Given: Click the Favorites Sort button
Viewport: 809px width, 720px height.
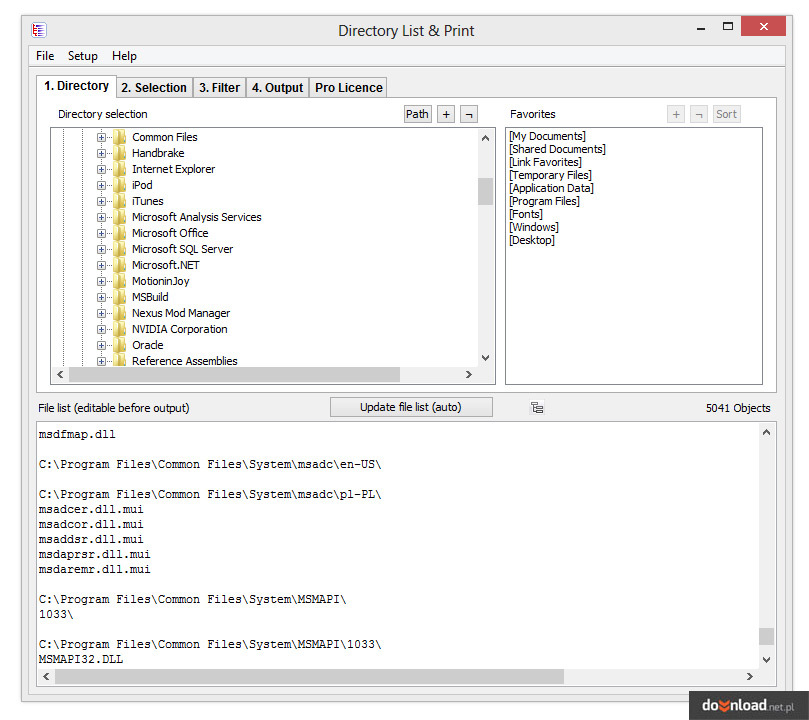Looking at the screenshot, I should (726, 114).
